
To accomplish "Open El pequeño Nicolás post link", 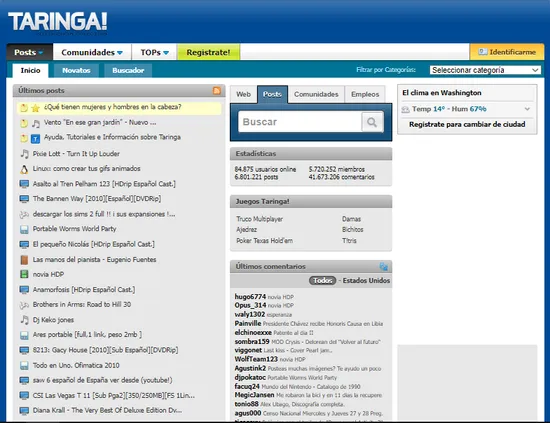I will coord(94,244).
